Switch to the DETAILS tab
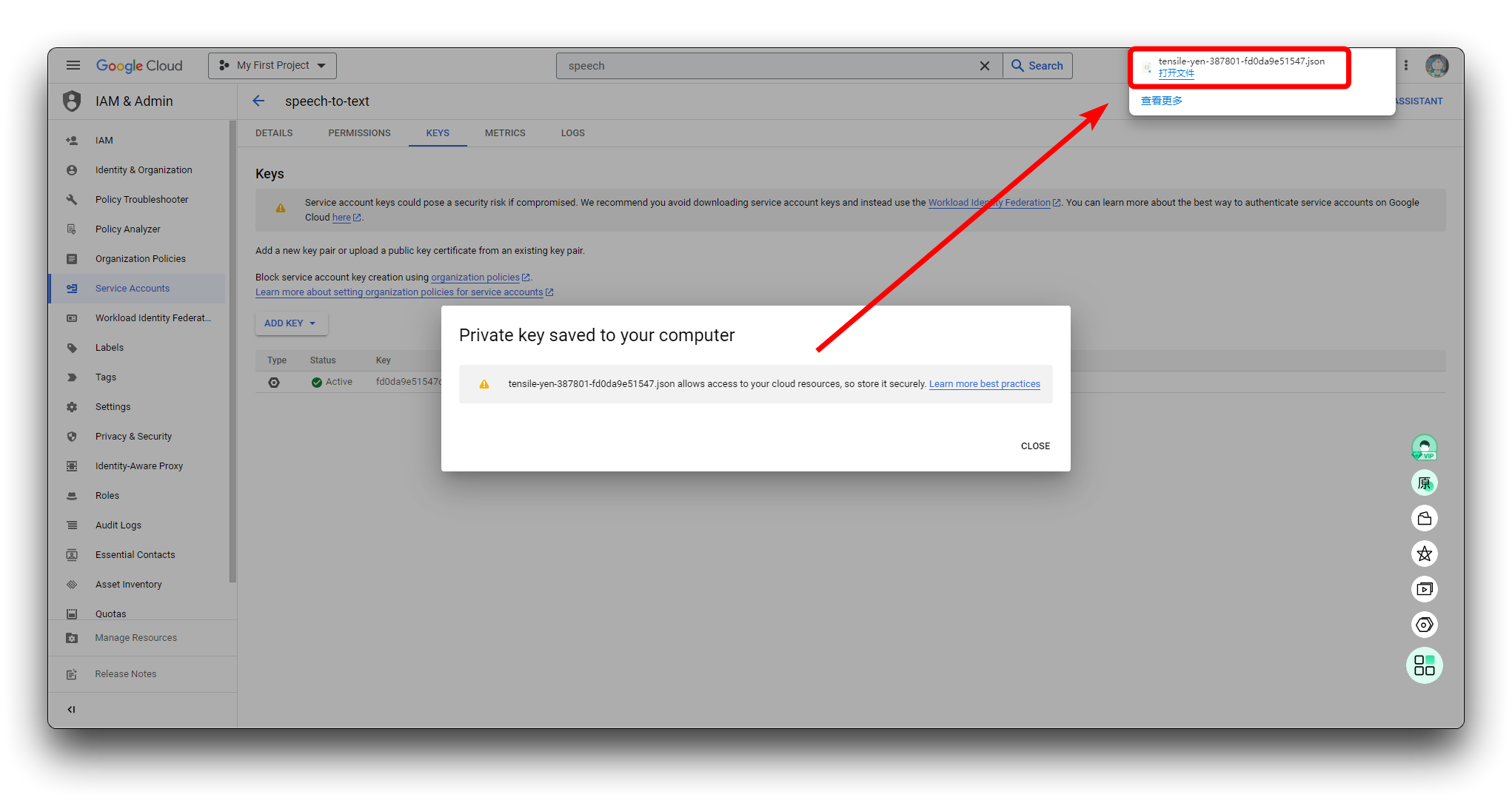 274,133
